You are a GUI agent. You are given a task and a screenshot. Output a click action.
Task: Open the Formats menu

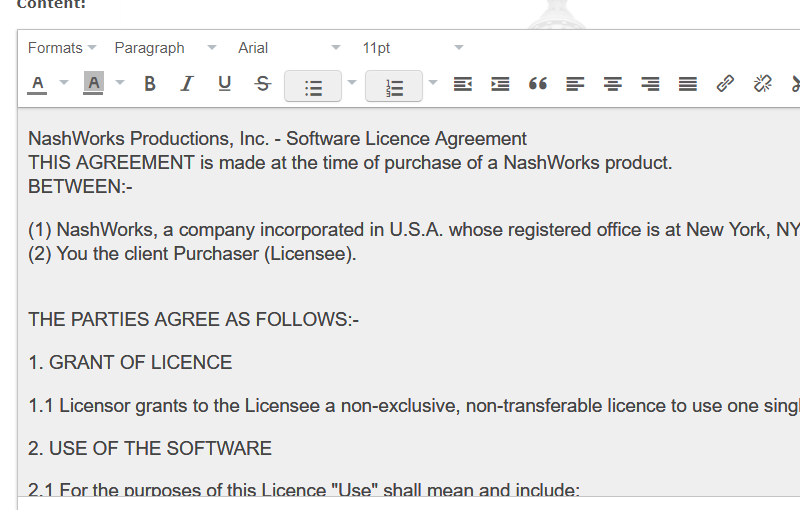[62, 48]
